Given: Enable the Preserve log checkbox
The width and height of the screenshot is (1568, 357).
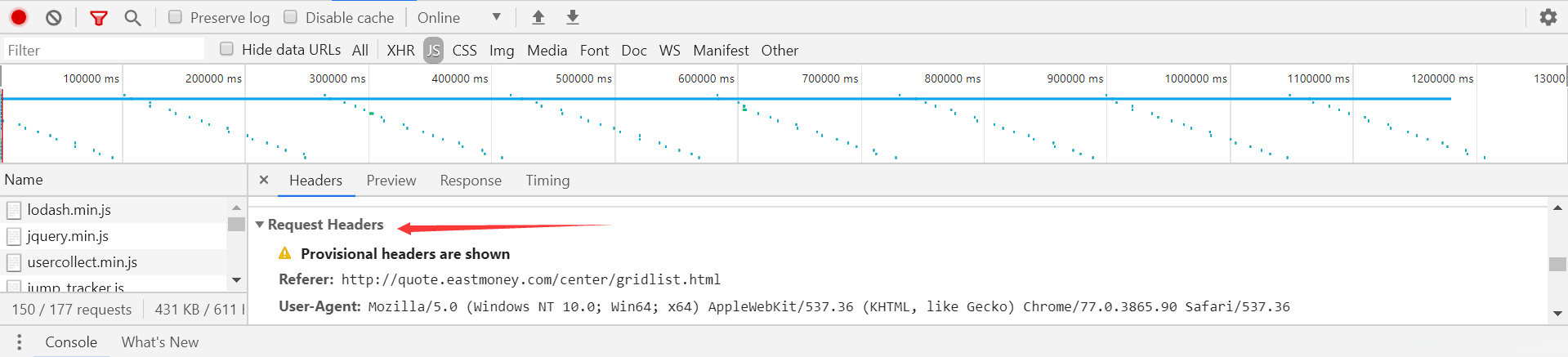Looking at the screenshot, I should point(175,17).
